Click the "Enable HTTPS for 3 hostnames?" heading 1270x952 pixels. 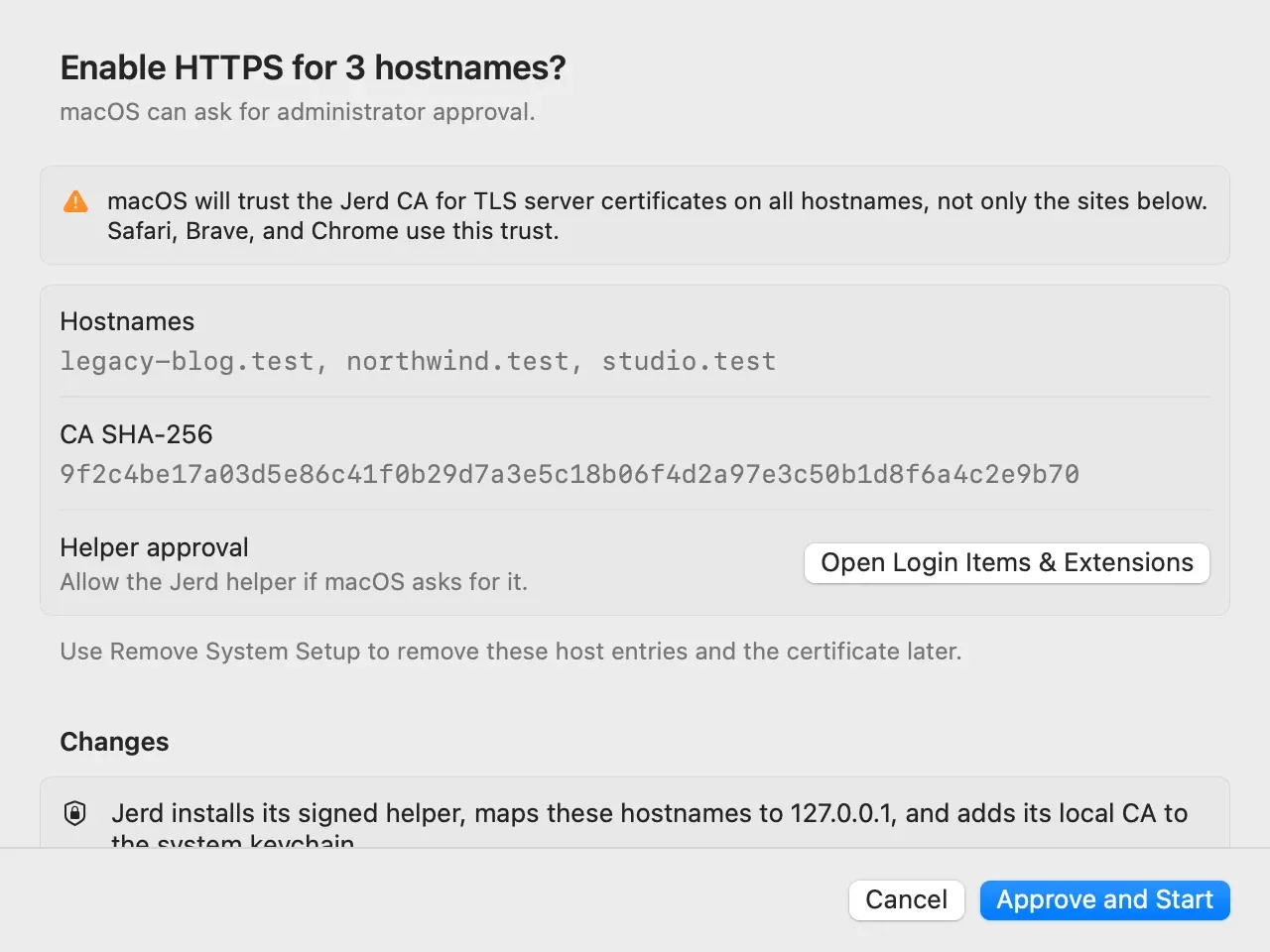pyautogui.click(x=313, y=67)
